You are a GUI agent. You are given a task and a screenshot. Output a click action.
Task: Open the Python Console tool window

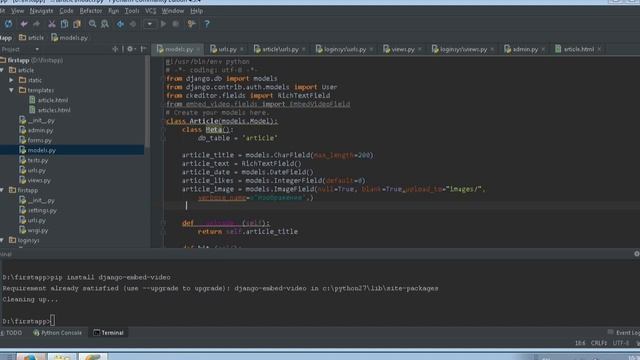pyautogui.click(x=58, y=333)
